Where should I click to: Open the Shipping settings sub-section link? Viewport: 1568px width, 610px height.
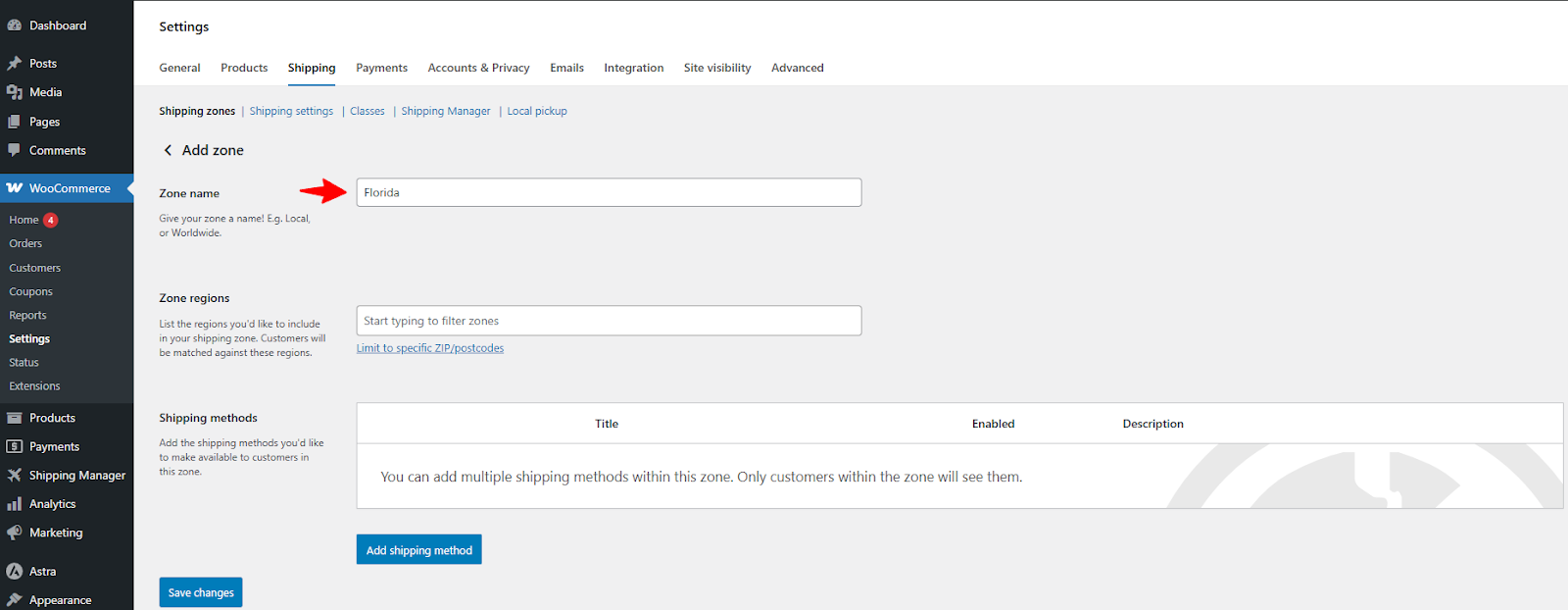(291, 111)
